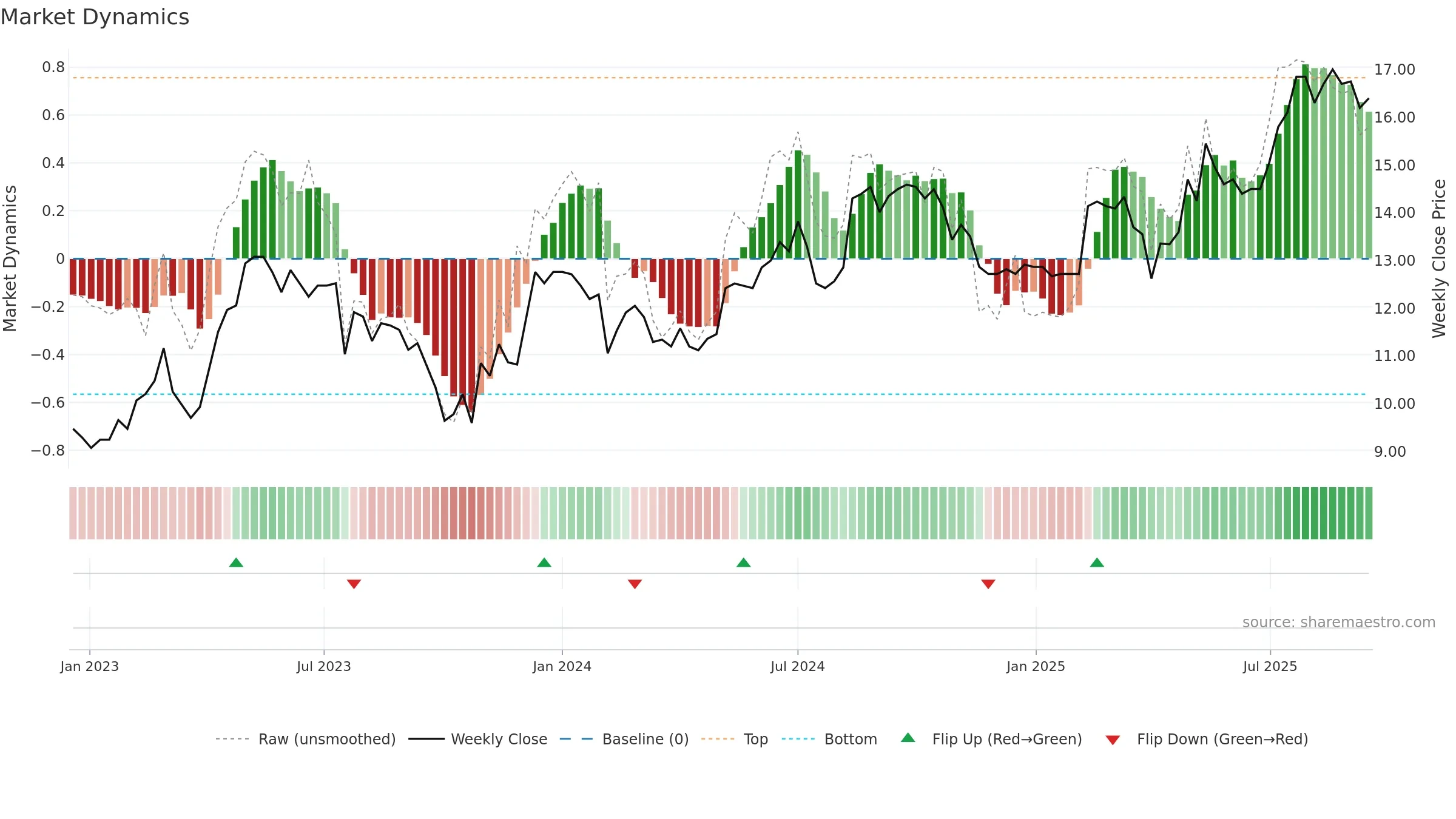This screenshot has height=819, width=1456.
Task: Click the red flip-down marker after Jul 2023
Action: pos(354,584)
